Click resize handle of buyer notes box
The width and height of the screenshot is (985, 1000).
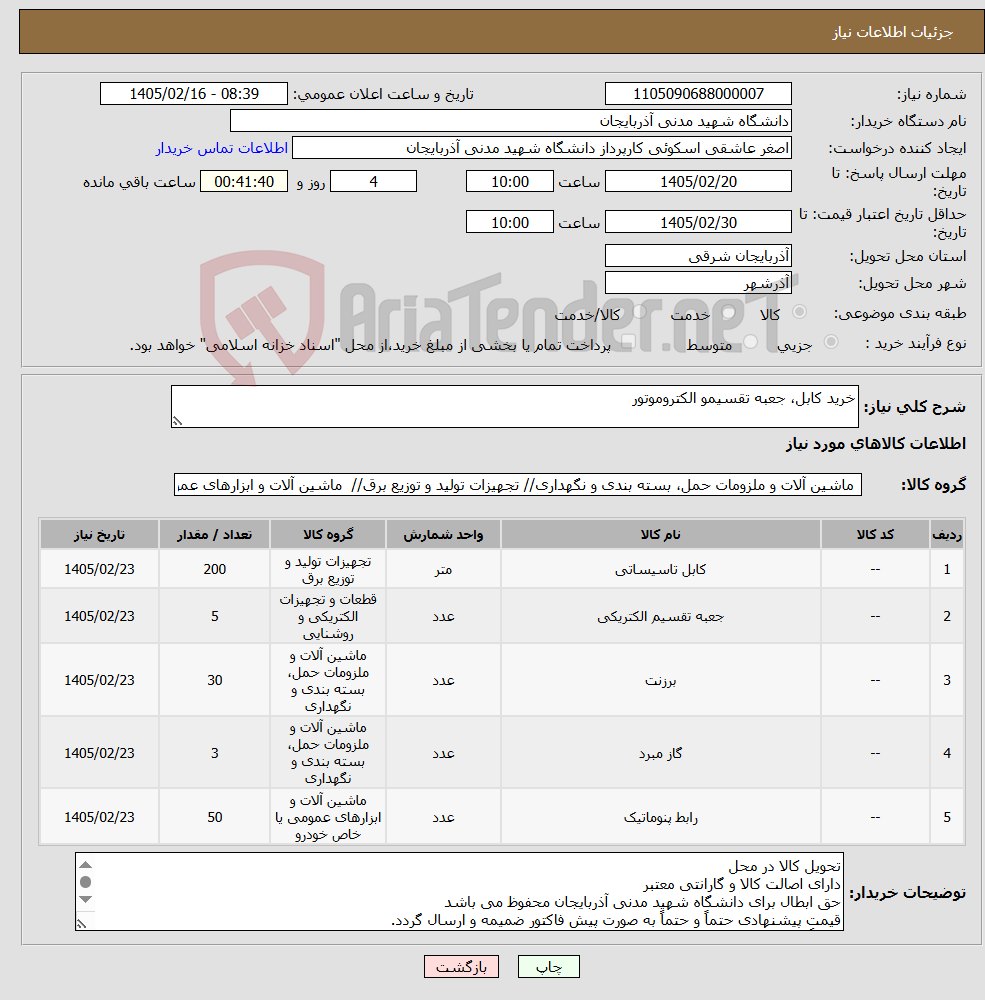coord(82,923)
